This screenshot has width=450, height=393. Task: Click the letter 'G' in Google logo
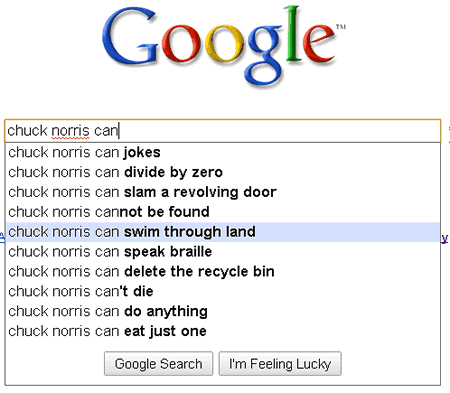(130, 37)
